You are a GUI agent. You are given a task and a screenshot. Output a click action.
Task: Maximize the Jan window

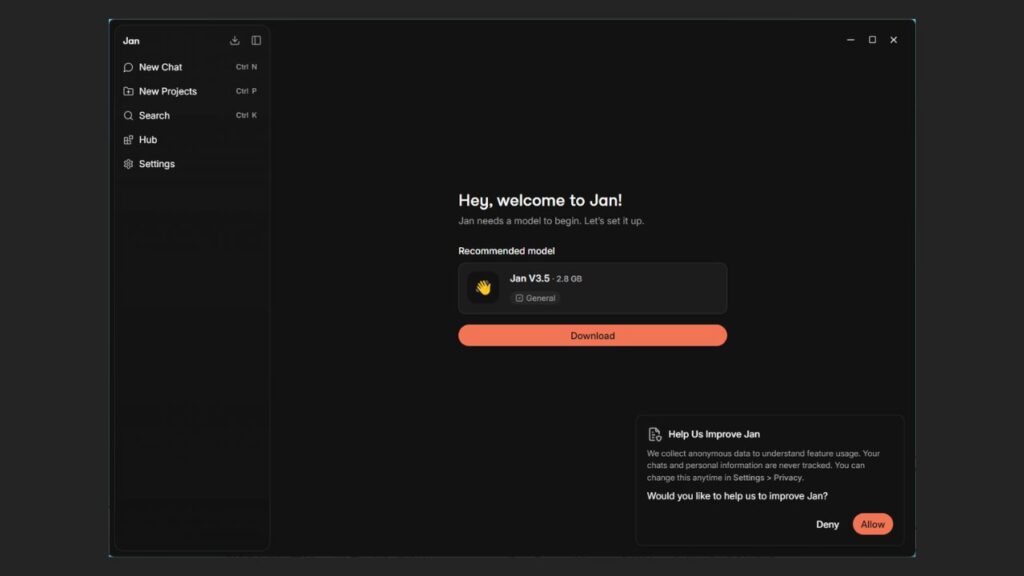(x=872, y=40)
